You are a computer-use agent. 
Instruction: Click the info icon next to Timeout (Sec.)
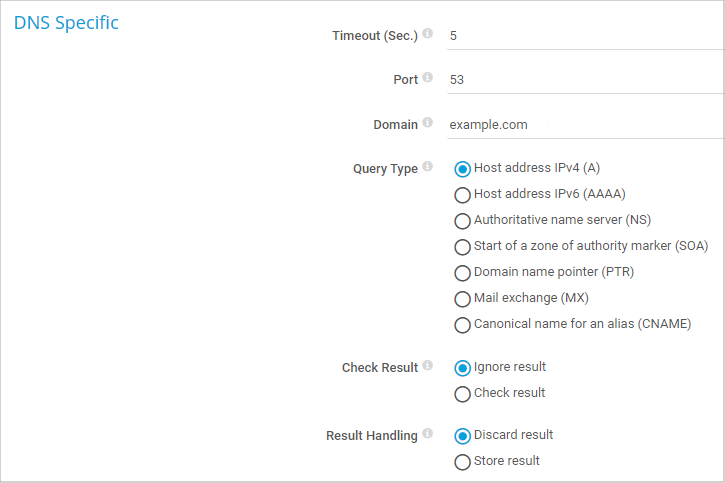click(428, 34)
